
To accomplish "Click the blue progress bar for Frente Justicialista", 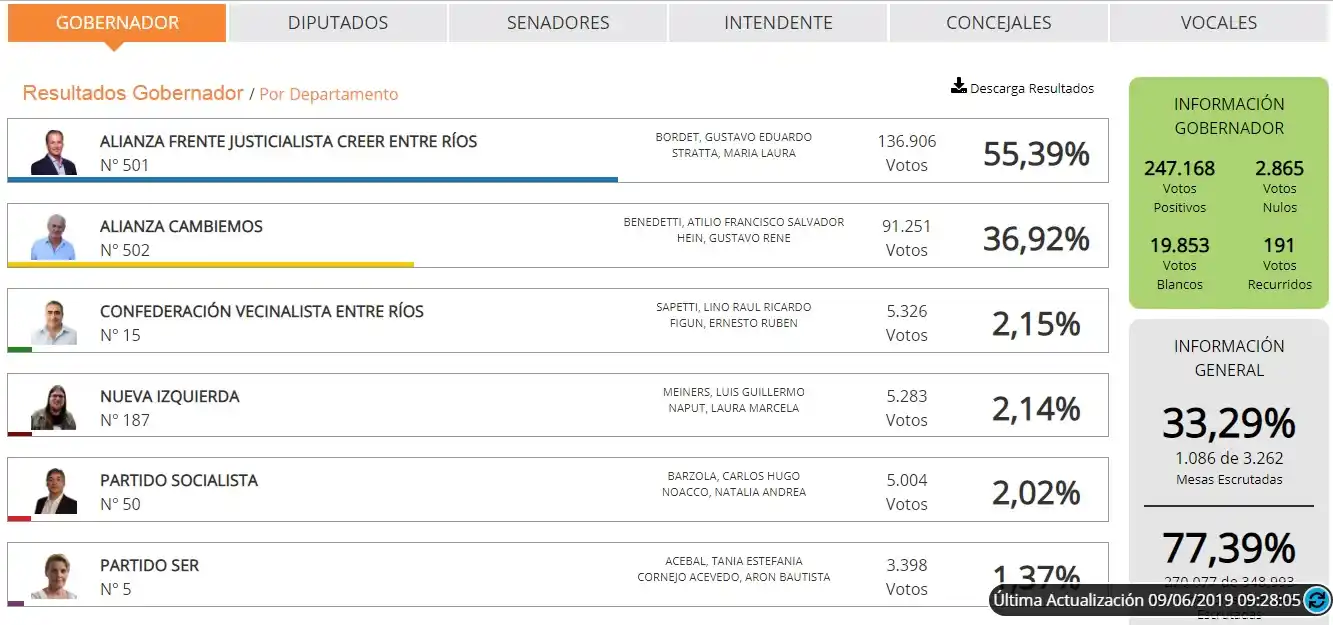I will (312, 180).
